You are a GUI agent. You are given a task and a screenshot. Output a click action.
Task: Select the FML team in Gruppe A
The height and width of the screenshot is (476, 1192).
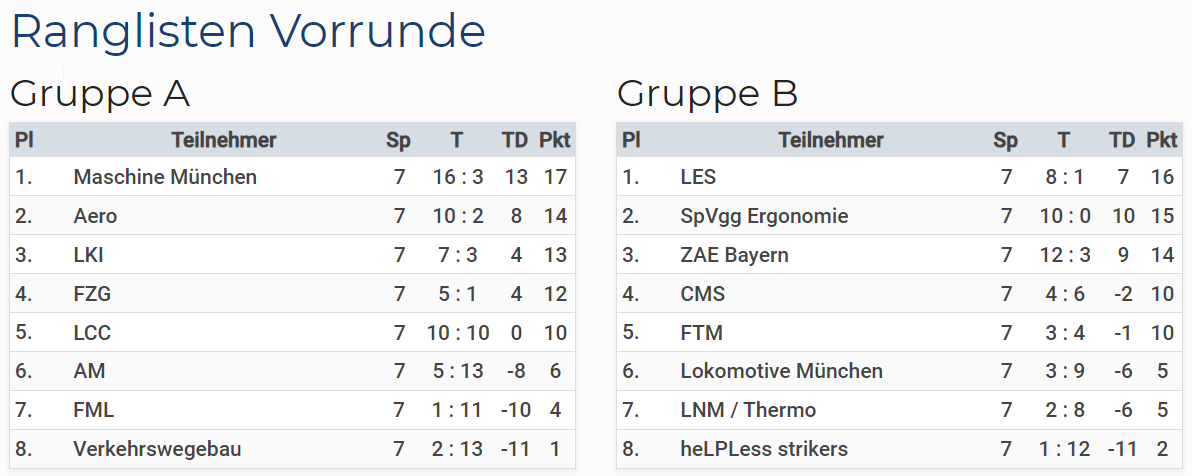94,411
